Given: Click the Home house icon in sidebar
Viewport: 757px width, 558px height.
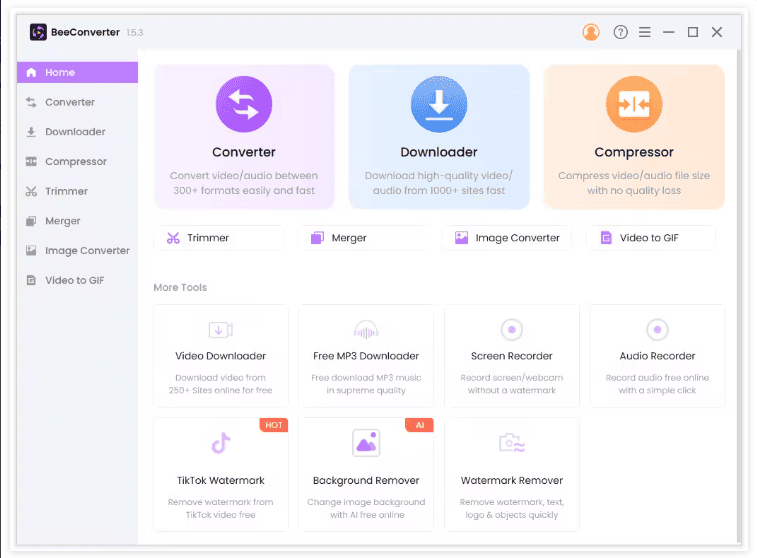Looking at the screenshot, I should tap(31, 72).
